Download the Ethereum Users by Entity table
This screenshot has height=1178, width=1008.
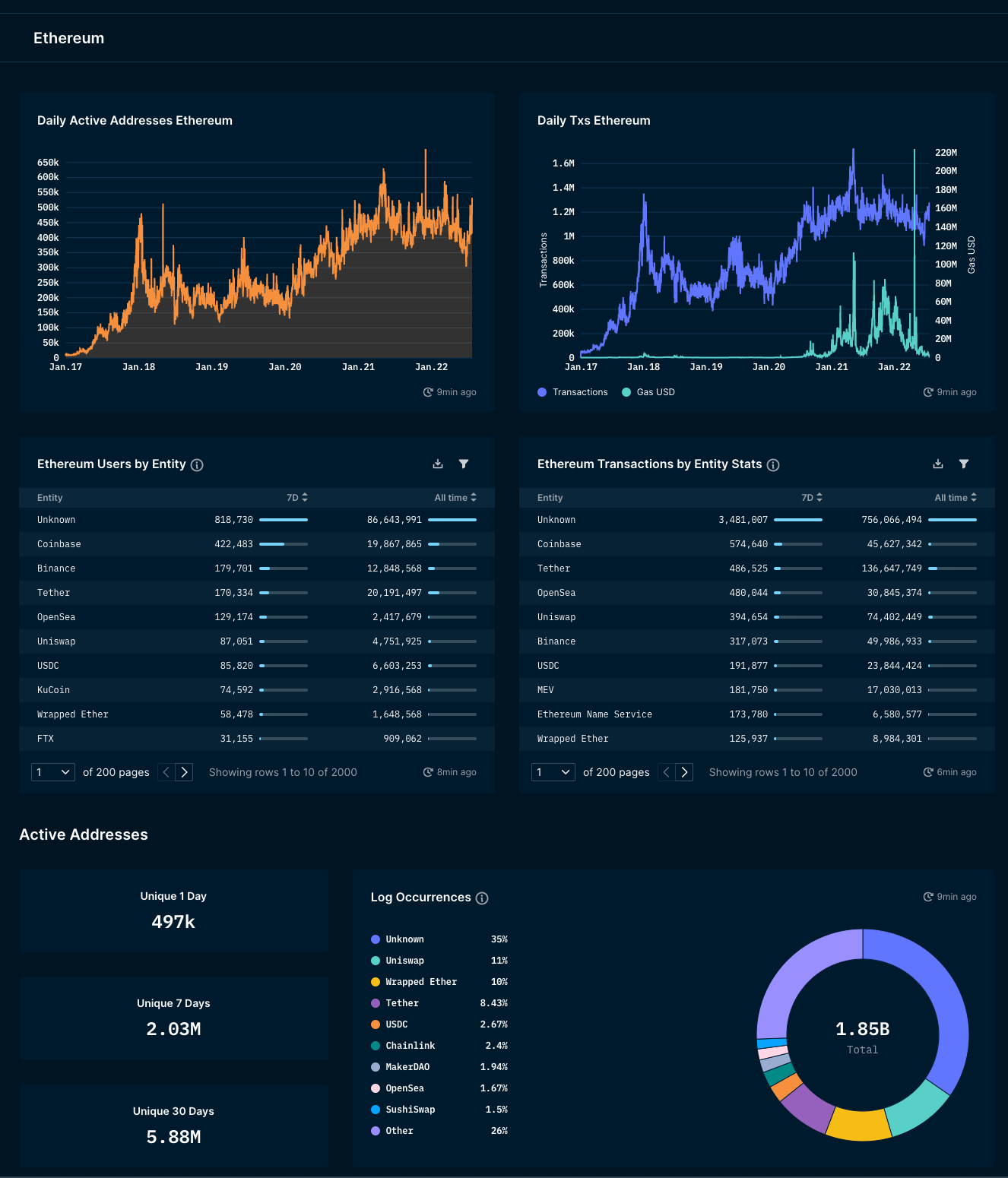pyautogui.click(x=438, y=464)
